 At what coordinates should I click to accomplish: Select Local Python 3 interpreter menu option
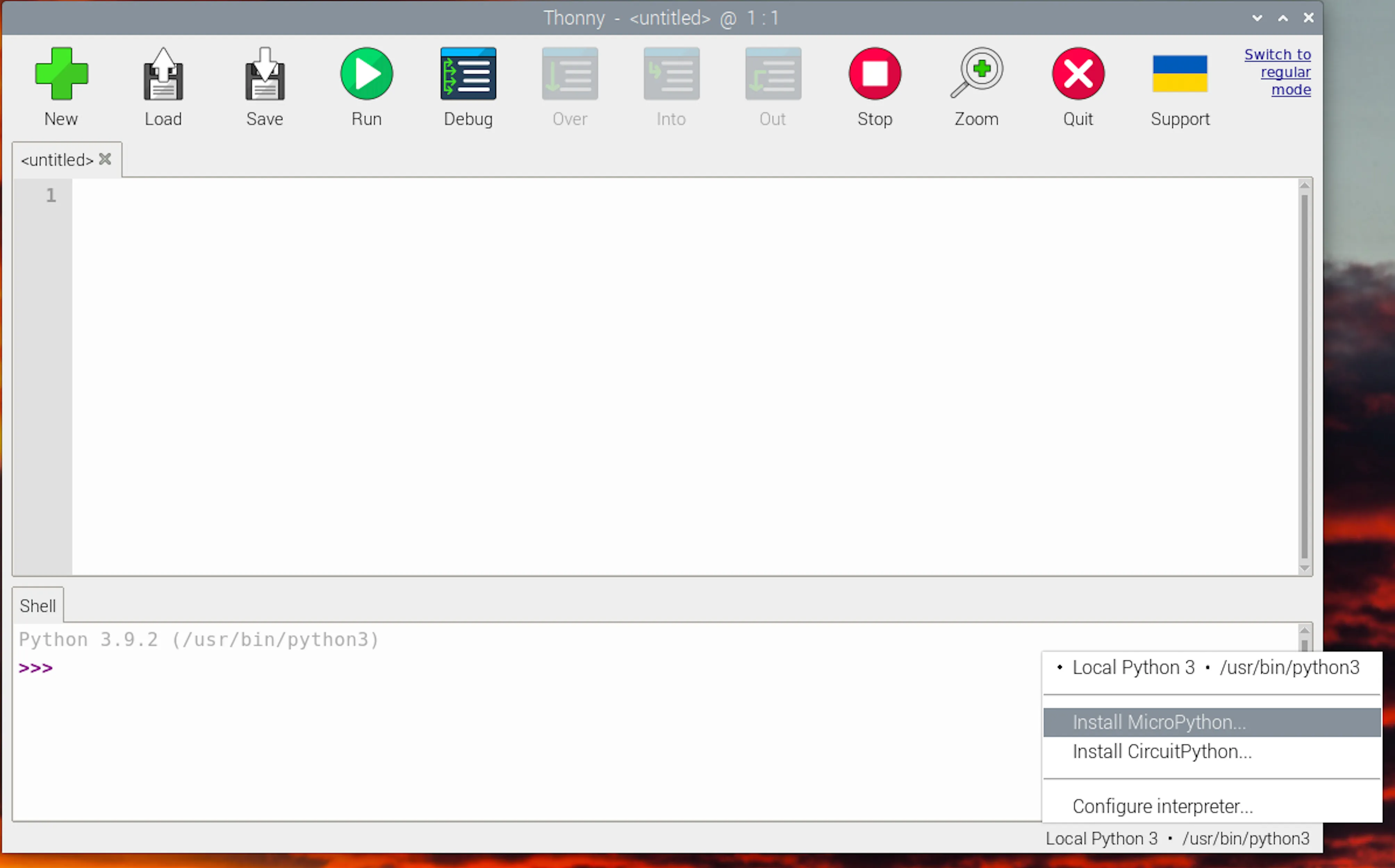click(x=1212, y=668)
